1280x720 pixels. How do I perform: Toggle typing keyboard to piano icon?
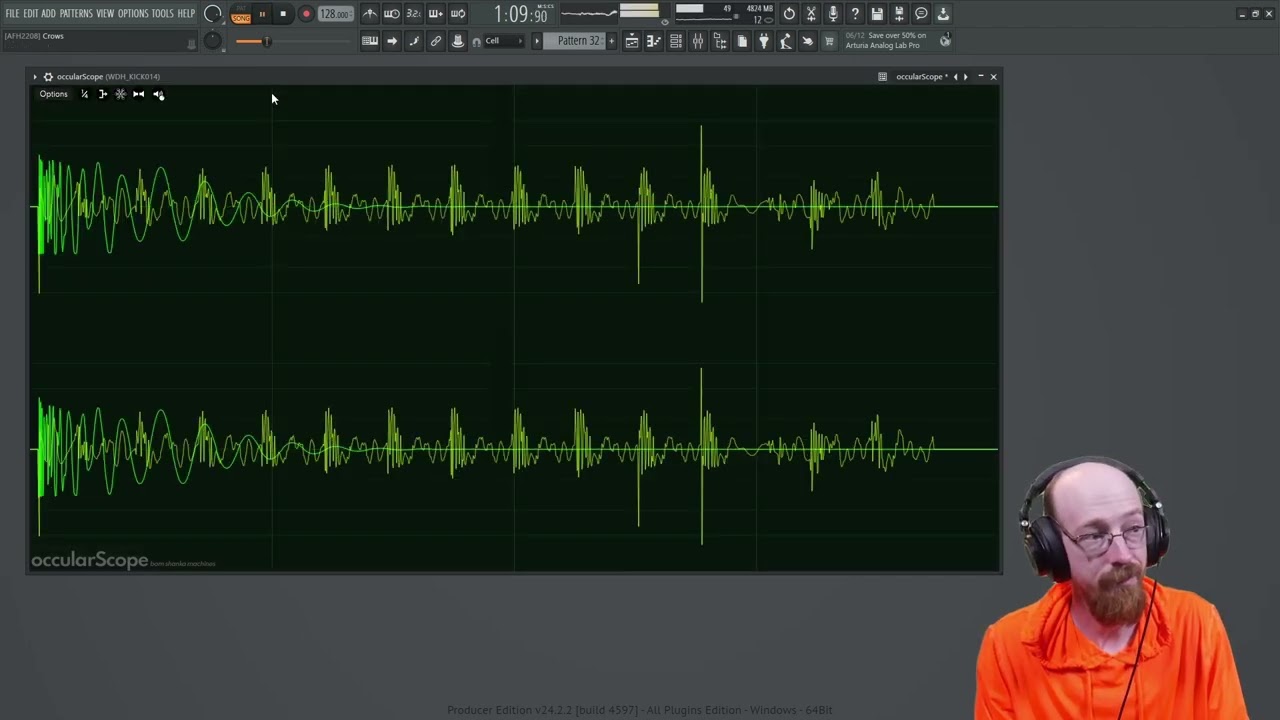pos(370,41)
